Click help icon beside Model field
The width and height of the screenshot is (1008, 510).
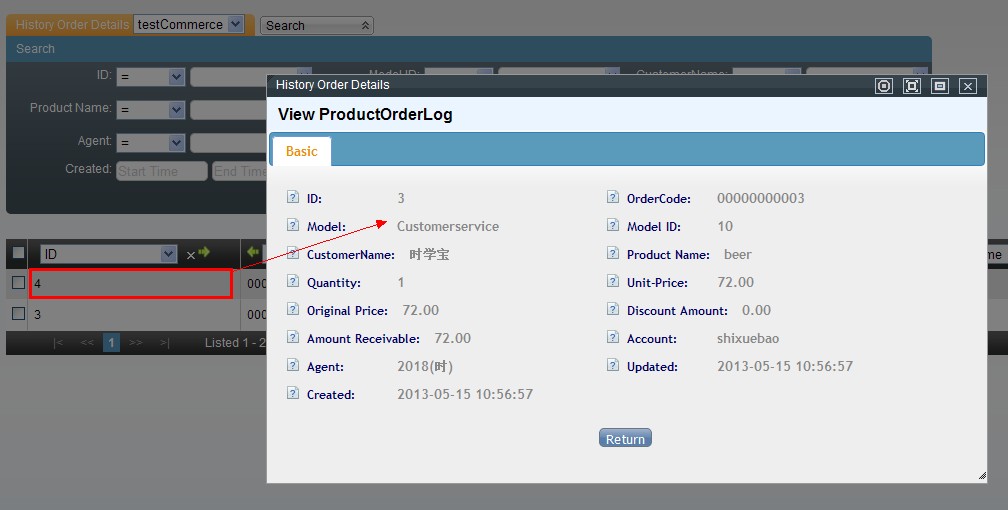click(x=293, y=226)
